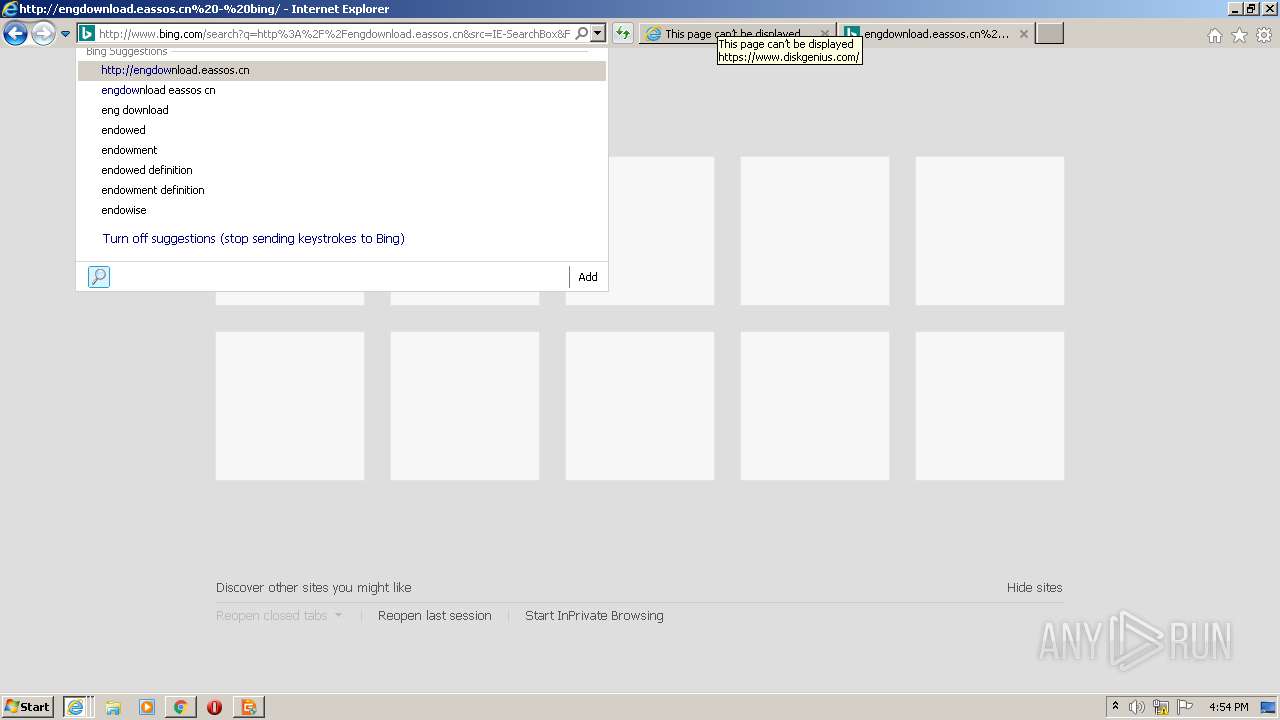Click 'Reopen last session' link
The width and height of the screenshot is (1280, 720).
(435, 616)
